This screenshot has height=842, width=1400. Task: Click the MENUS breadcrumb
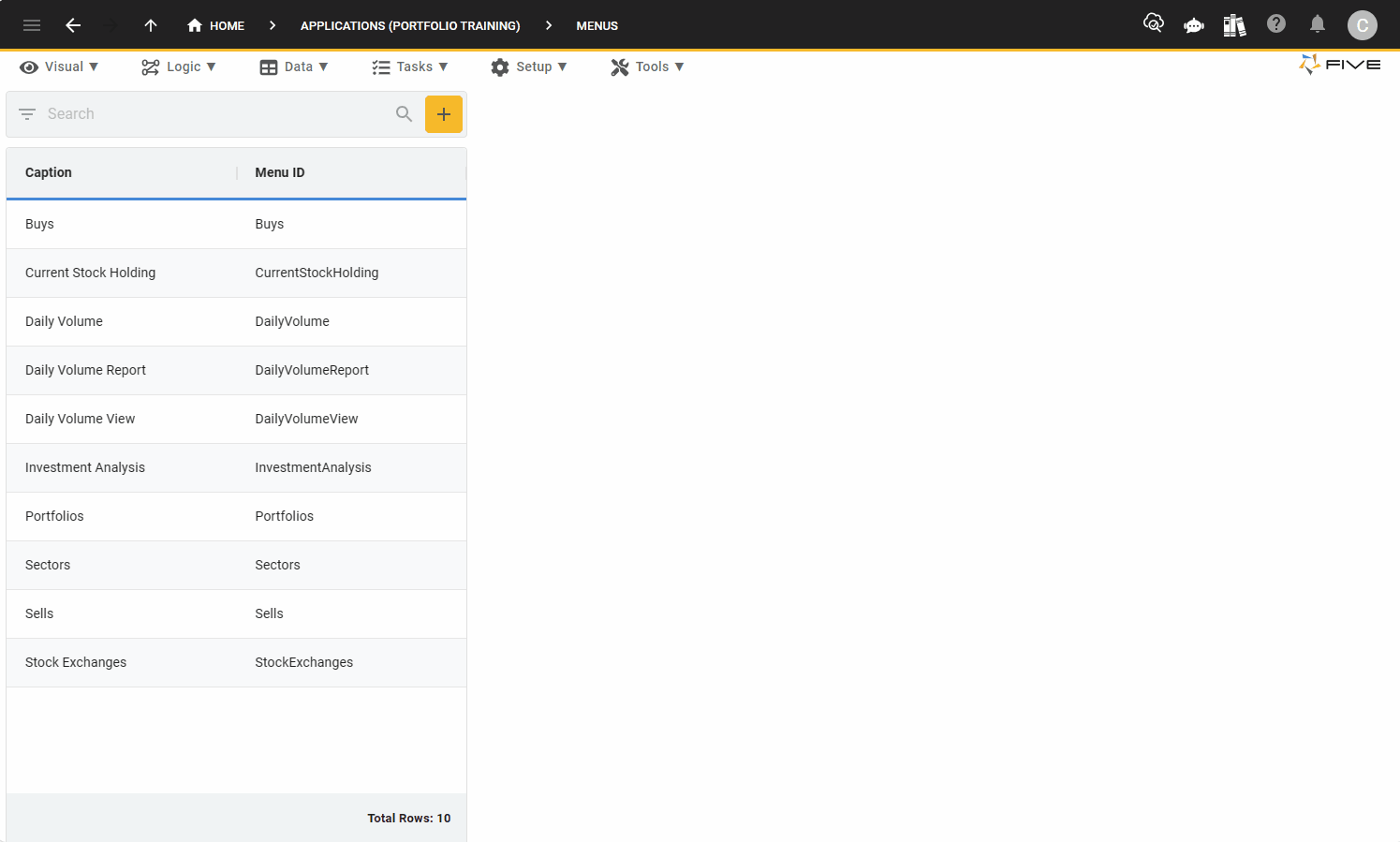click(x=597, y=25)
